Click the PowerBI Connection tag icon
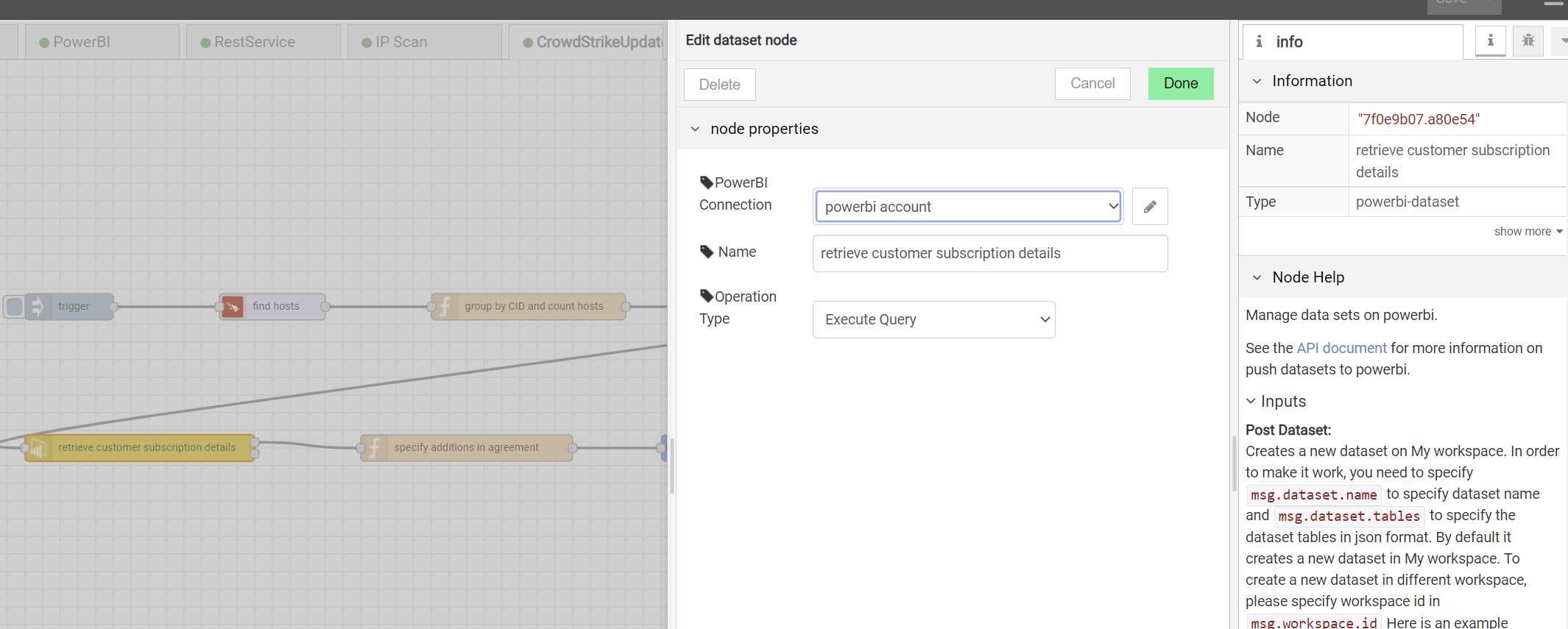This screenshot has height=629, width=1568. click(706, 182)
